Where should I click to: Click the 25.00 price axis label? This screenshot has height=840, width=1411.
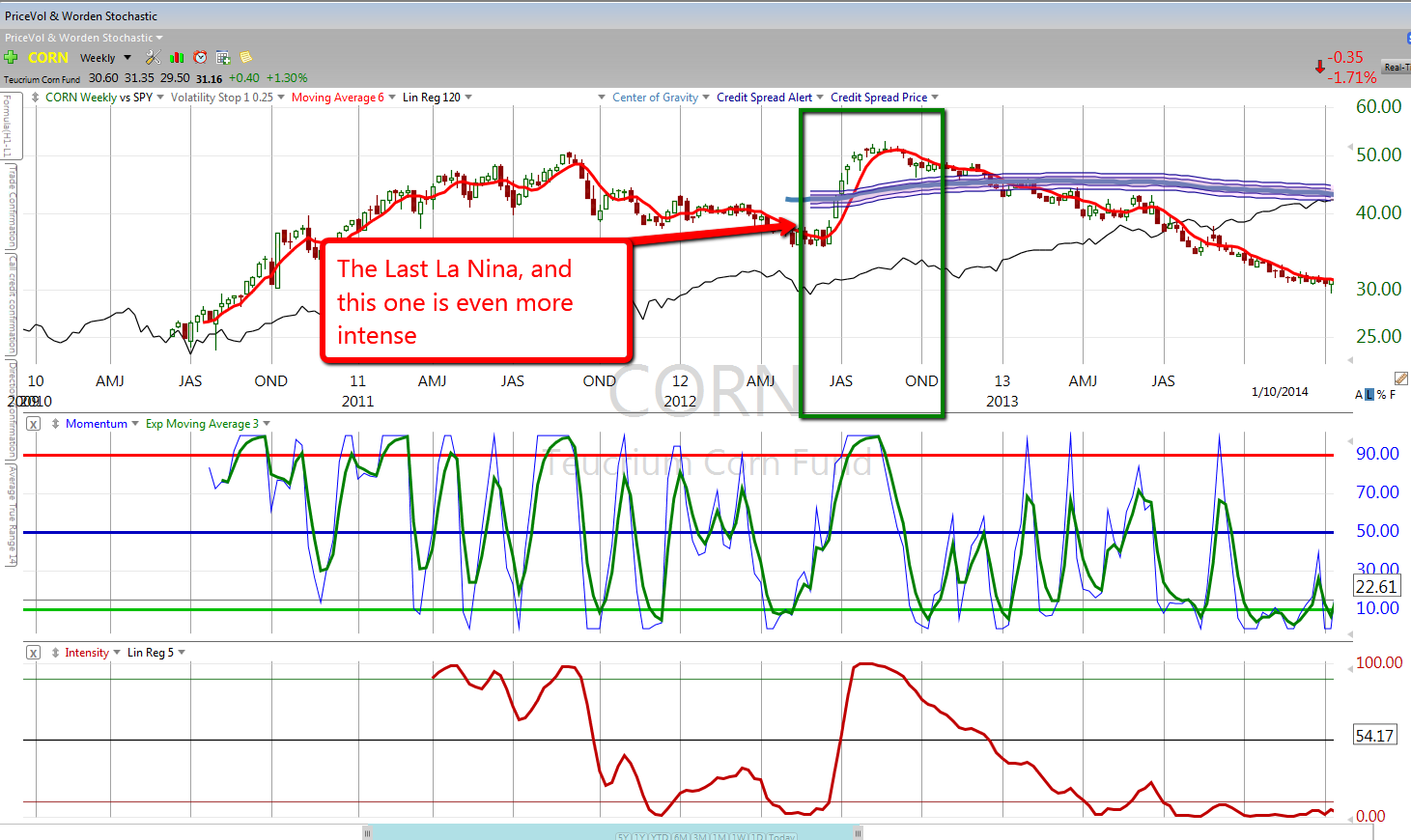tap(1378, 337)
